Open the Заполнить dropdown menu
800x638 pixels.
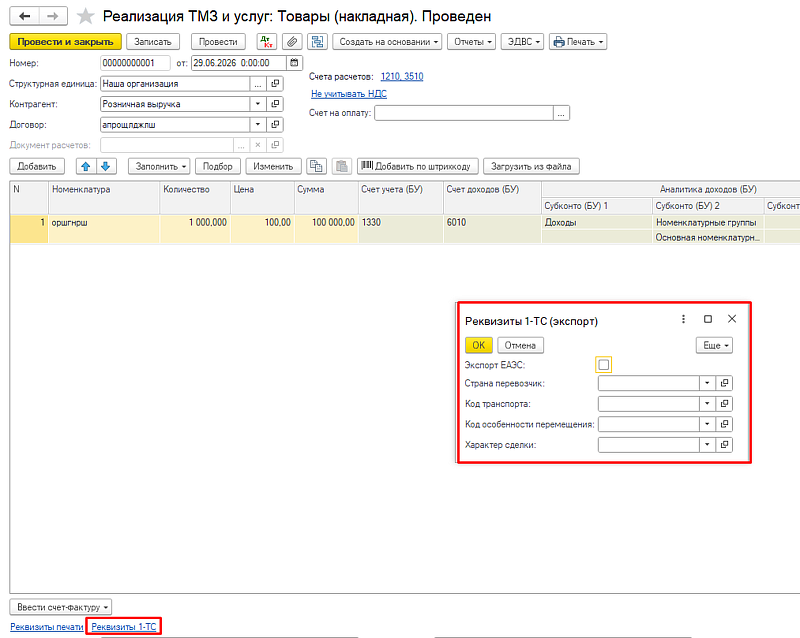pos(159,166)
